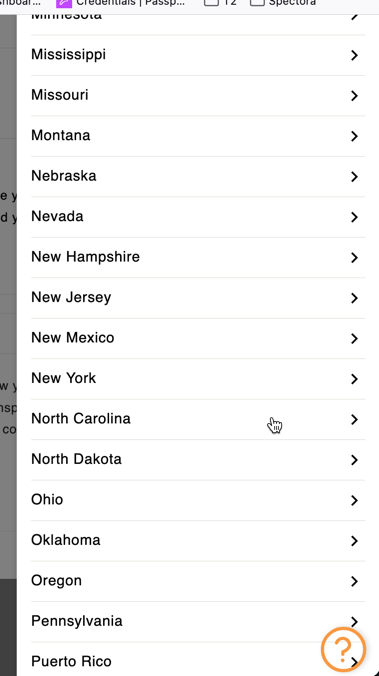The image size is (379, 676).
Task: Click the arrow beside Montana
Action: pyautogui.click(x=354, y=136)
